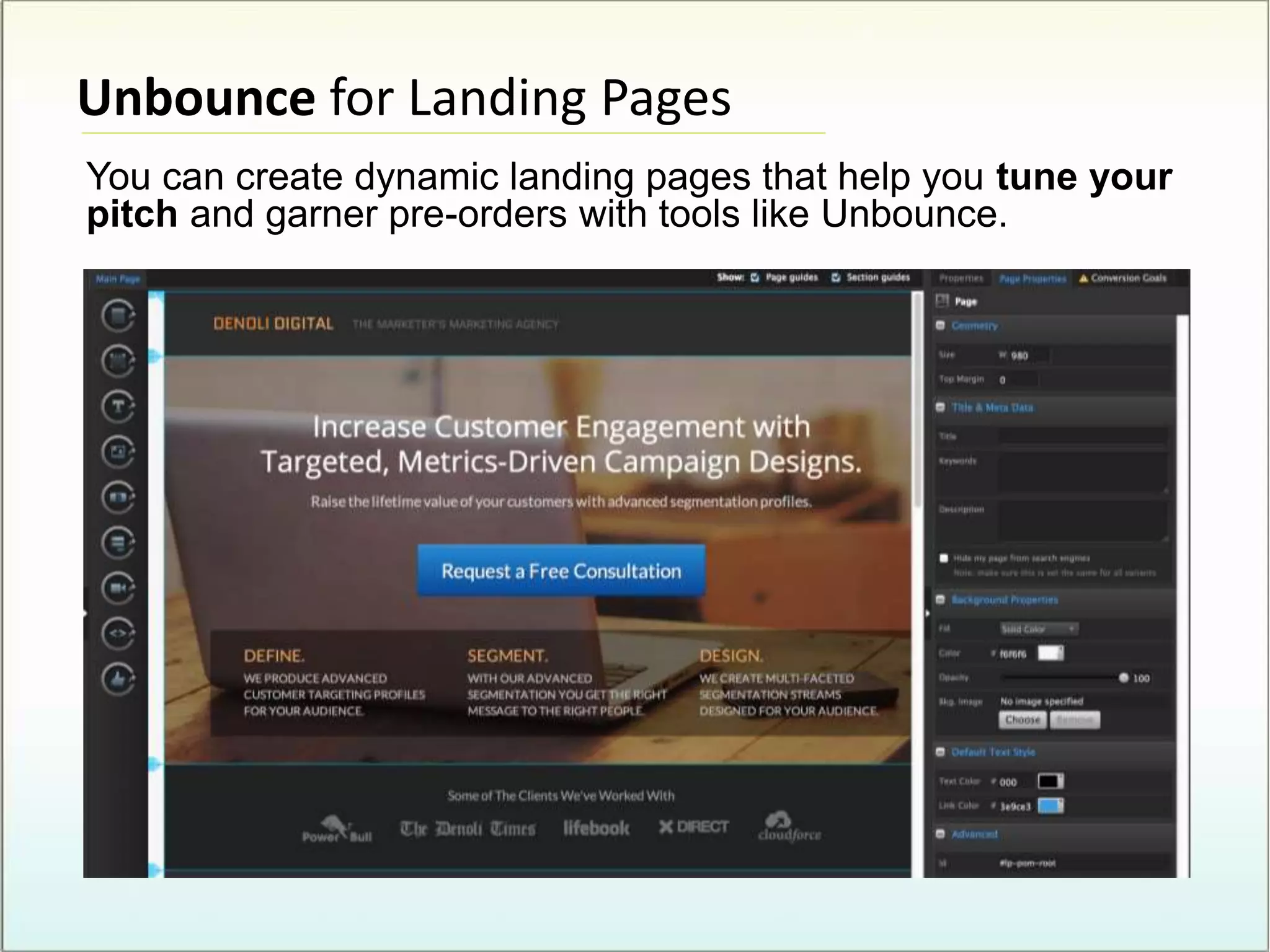1270x952 pixels.
Task: Select the Custom HTML code widget
Action: [118, 633]
